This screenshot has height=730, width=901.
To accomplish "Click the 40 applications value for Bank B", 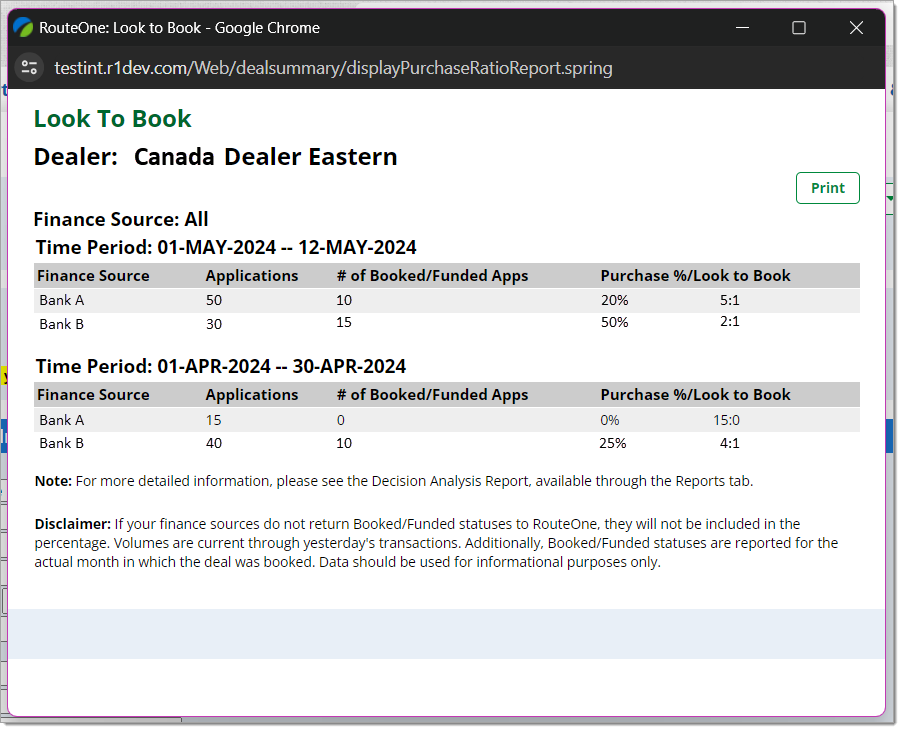I will click(x=214, y=443).
